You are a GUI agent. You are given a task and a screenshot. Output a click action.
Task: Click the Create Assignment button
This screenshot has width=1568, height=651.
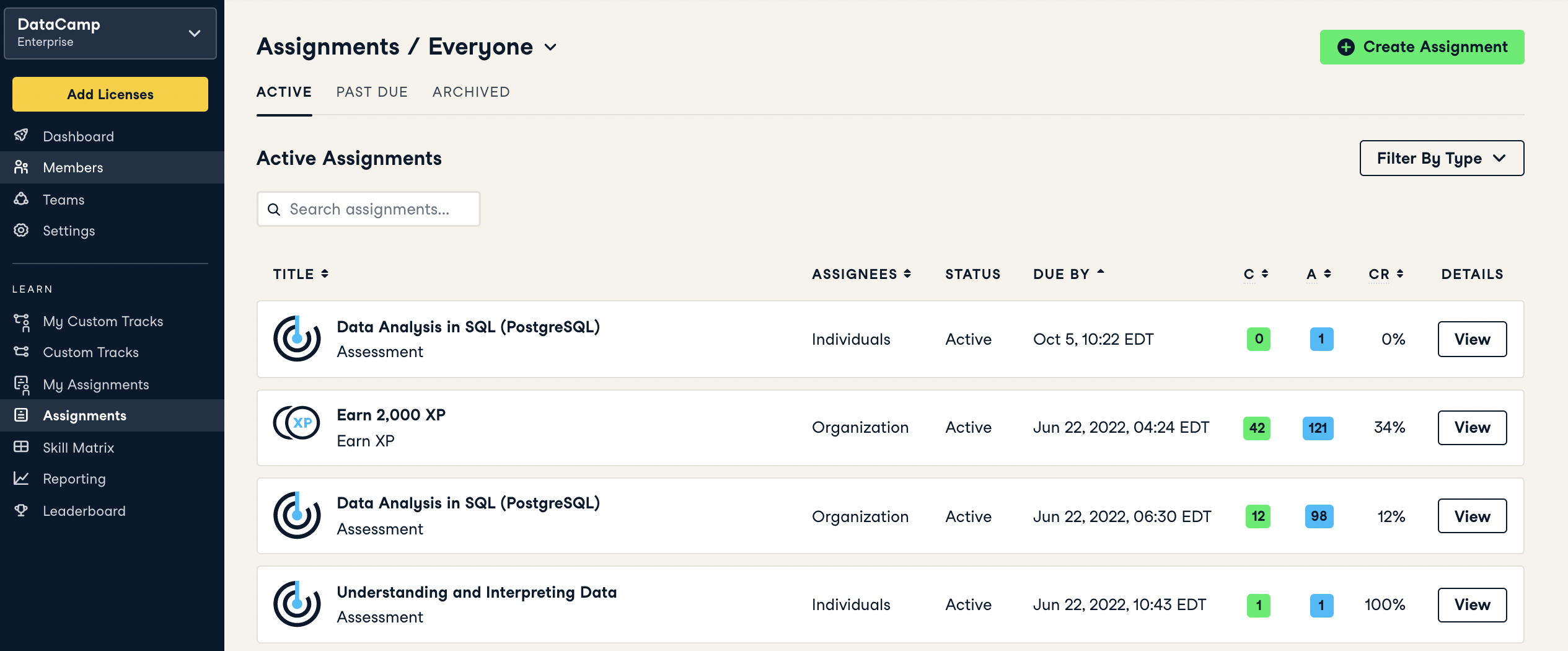click(1422, 47)
